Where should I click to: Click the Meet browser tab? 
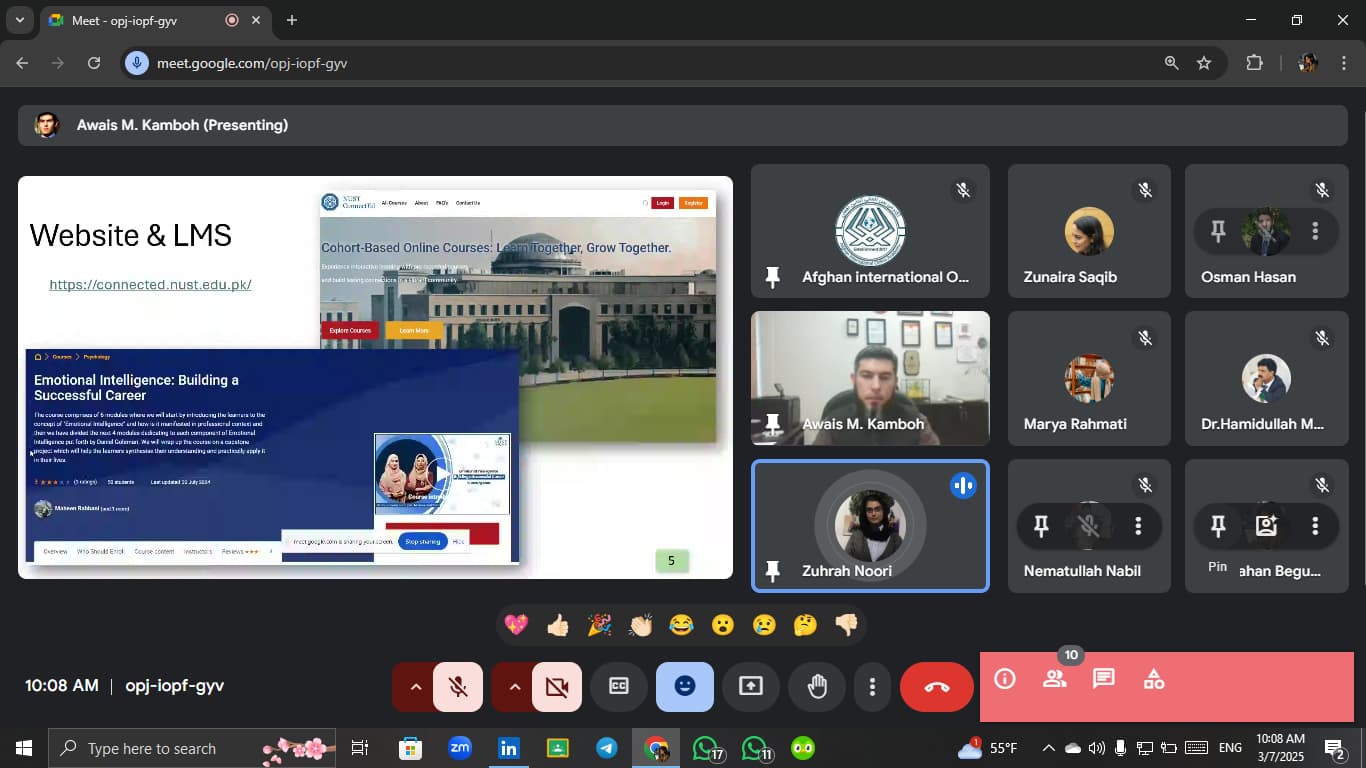[x=156, y=20]
